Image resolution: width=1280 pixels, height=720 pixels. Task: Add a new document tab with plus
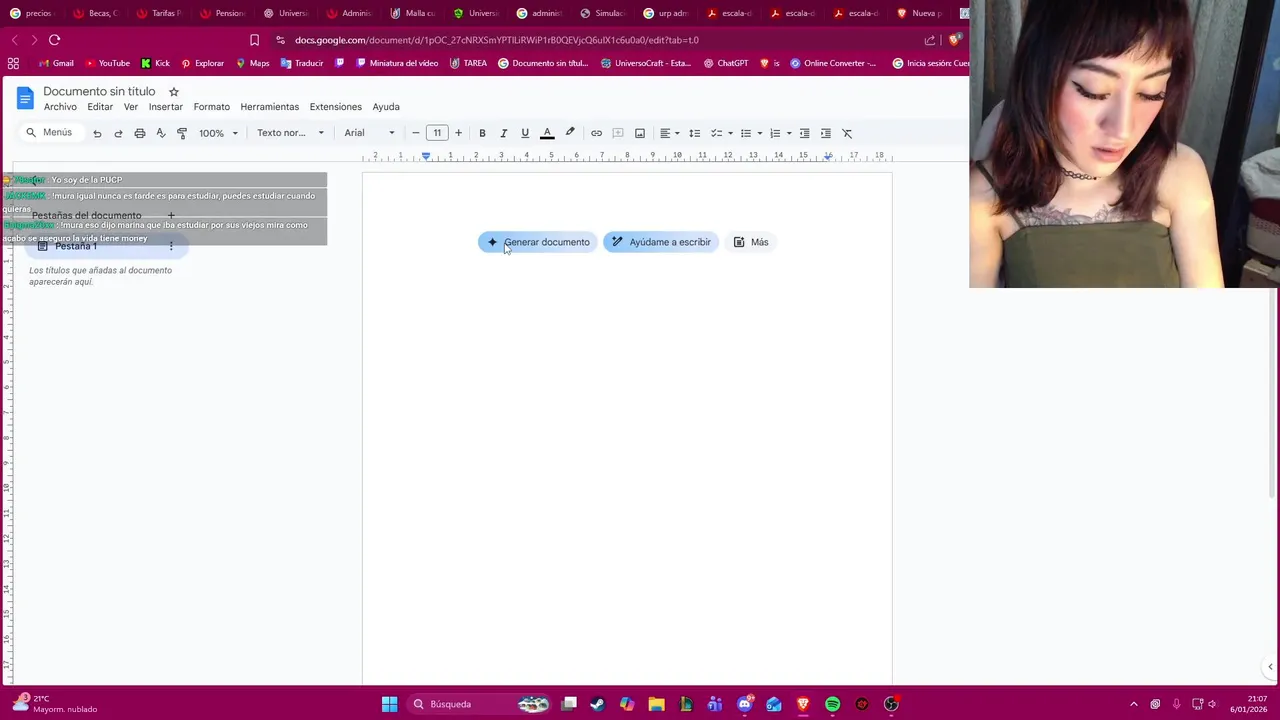point(171,215)
